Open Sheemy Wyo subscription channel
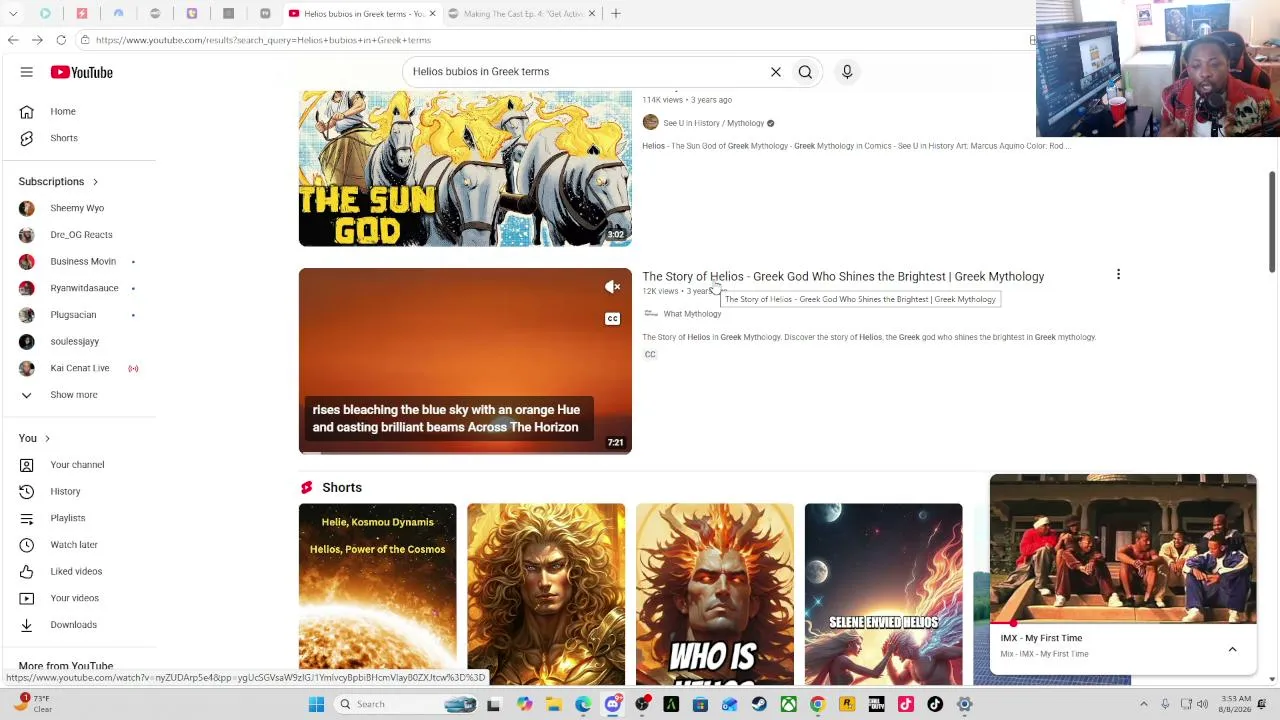The height and width of the screenshot is (720, 1280). 79,208
